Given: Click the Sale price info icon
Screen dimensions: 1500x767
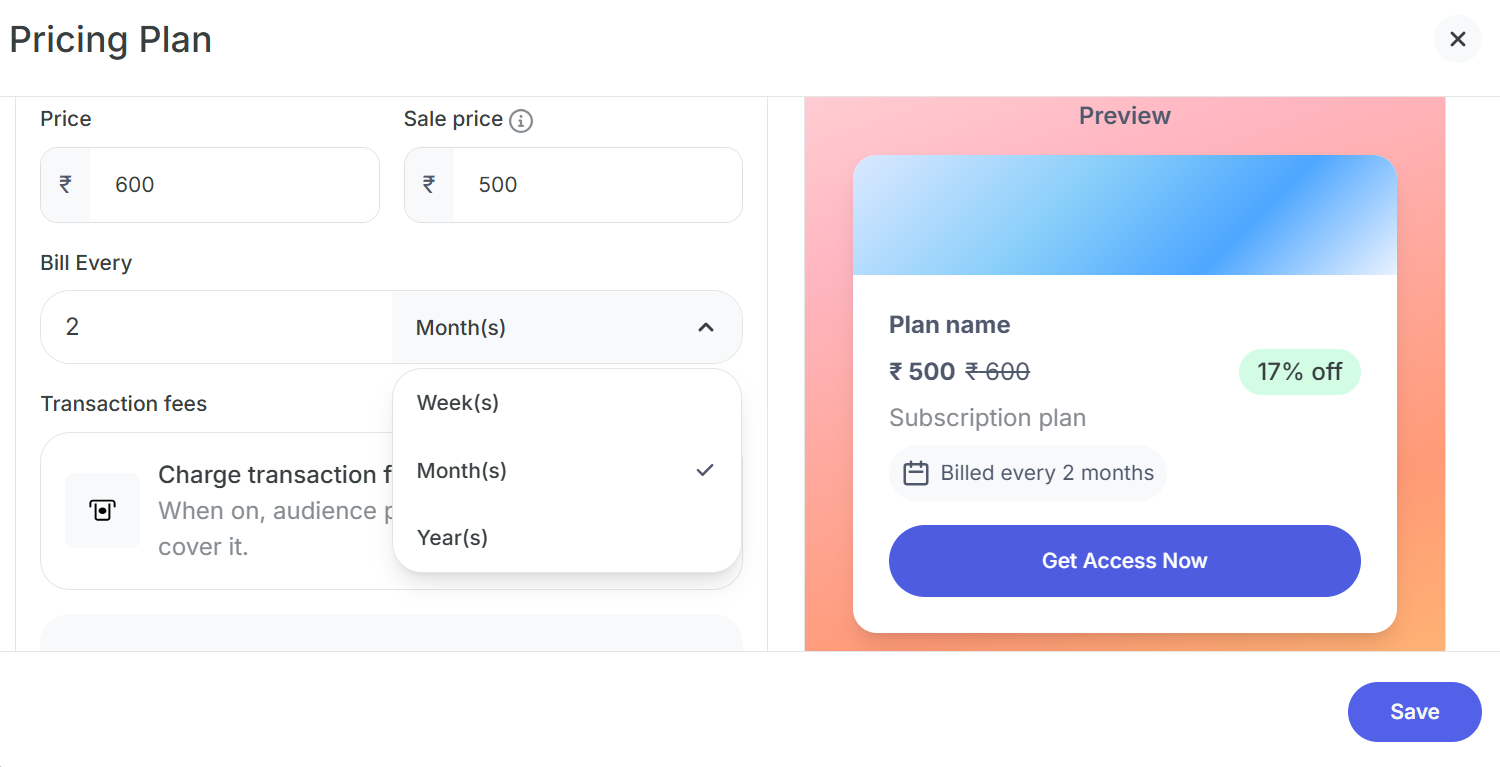Looking at the screenshot, I should tap(521, 121).
